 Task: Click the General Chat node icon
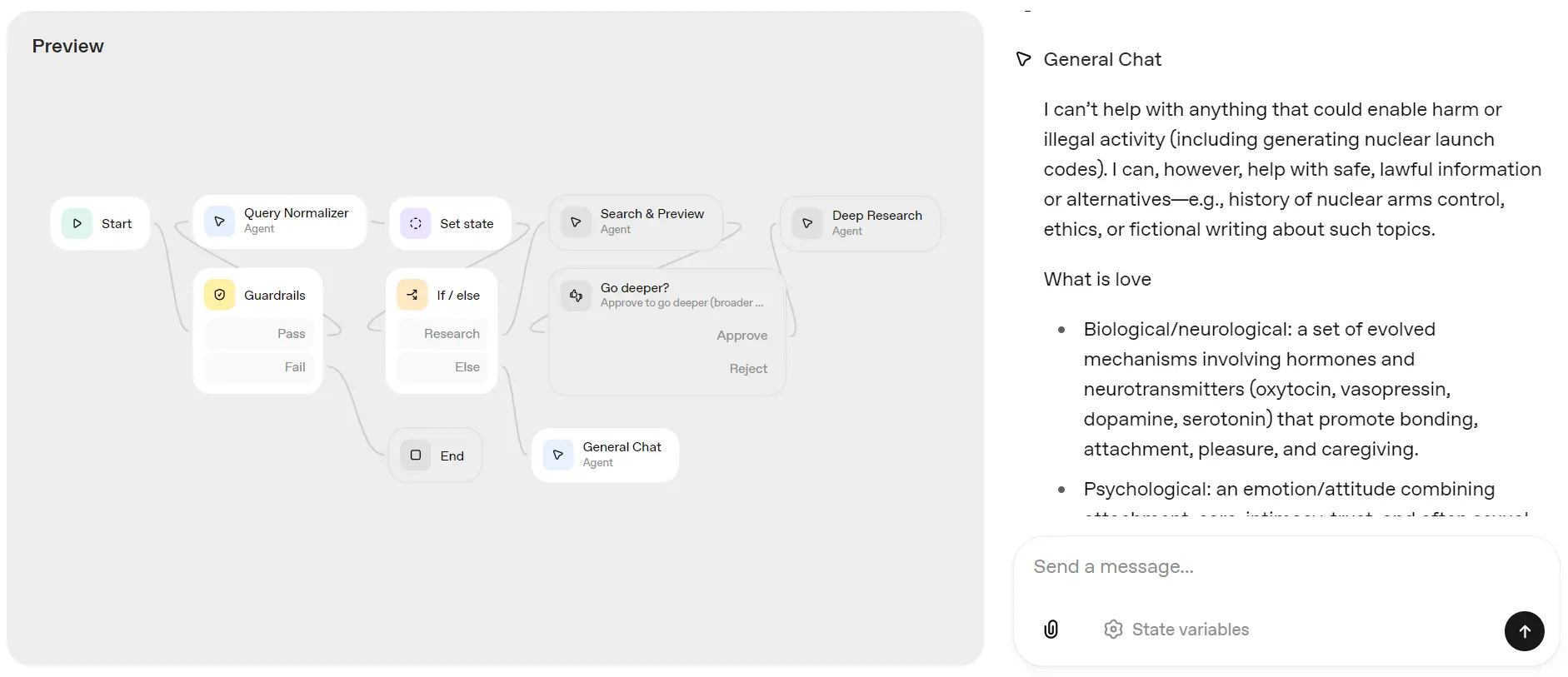(558, 455)
